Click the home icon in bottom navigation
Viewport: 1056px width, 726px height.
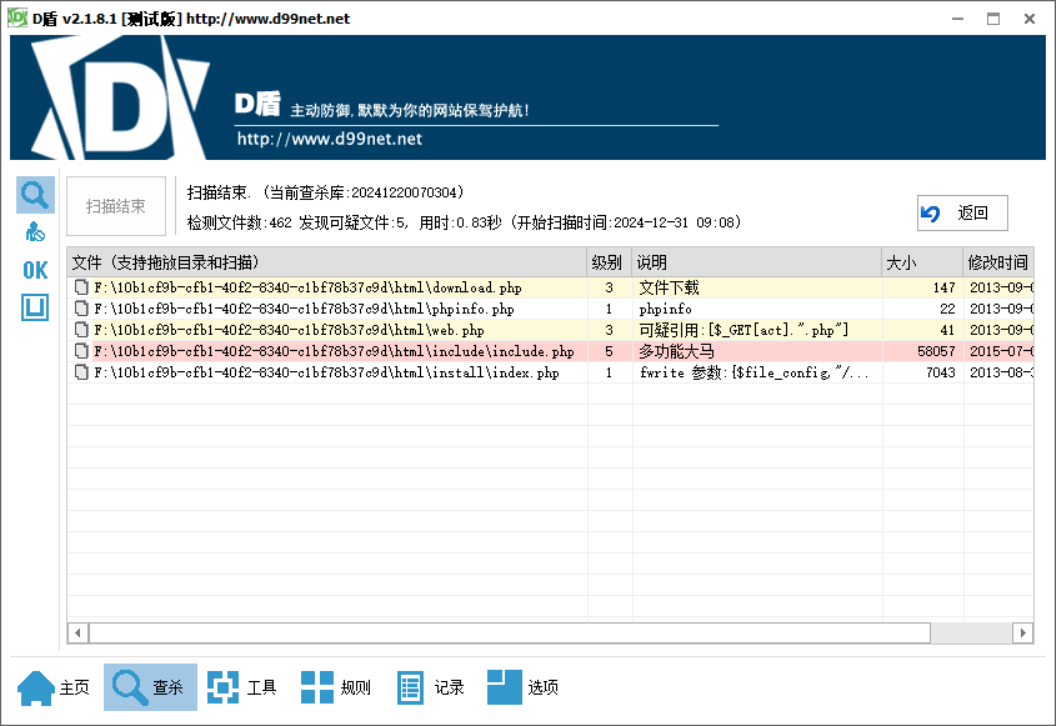click(36, 688)
